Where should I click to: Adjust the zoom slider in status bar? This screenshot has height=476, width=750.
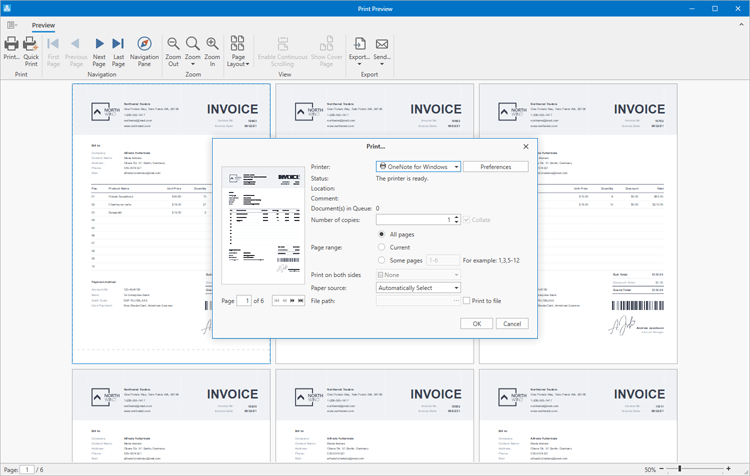coord(680,469)
